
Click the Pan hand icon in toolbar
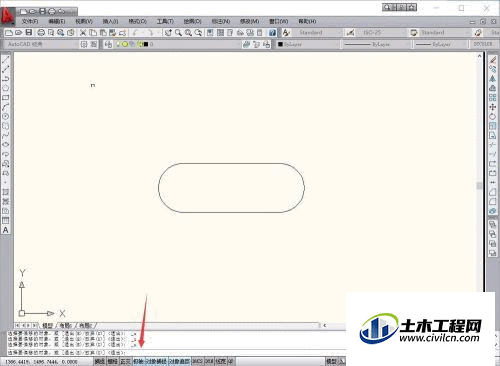169,32
